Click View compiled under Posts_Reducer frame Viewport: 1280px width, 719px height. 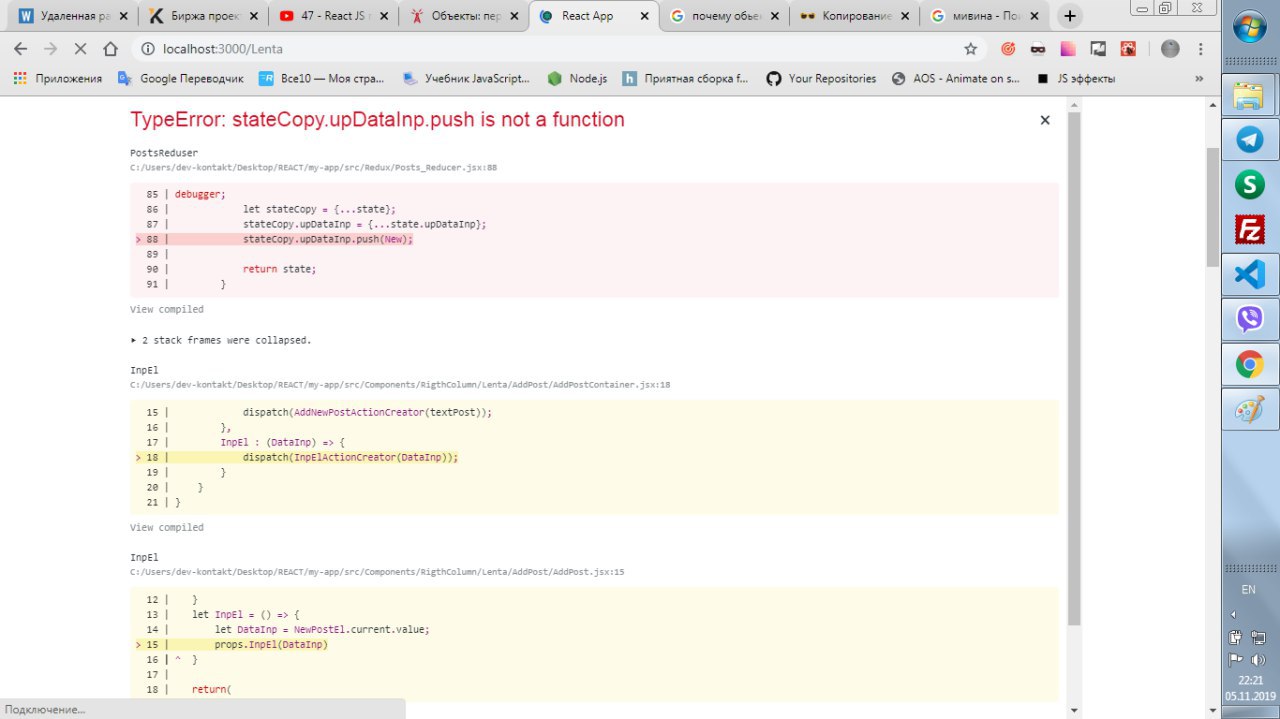(x=166, y=310)
